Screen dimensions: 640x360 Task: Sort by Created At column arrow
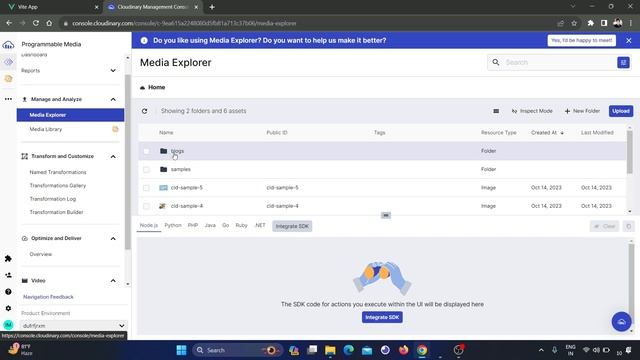562,133
